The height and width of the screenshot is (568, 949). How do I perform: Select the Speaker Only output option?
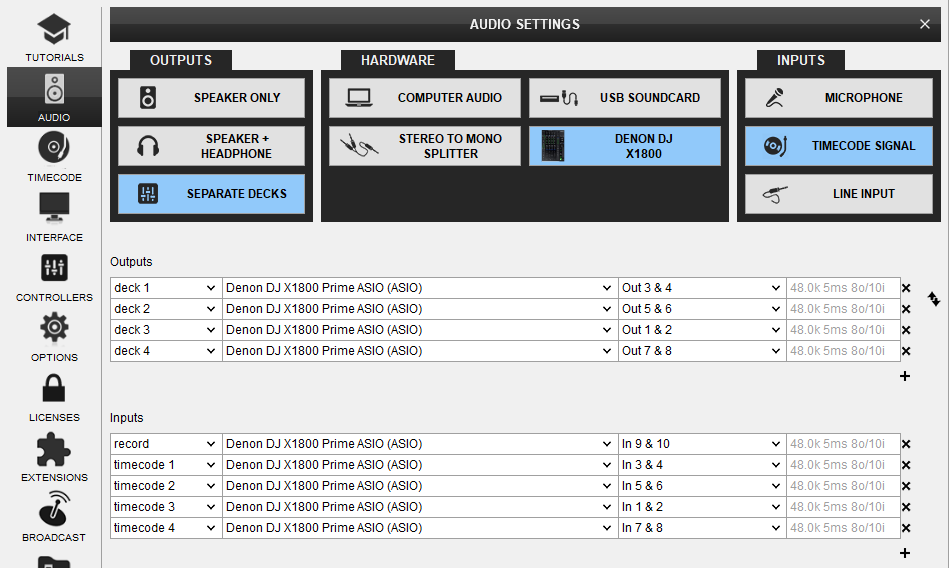(x=211, y=98)
